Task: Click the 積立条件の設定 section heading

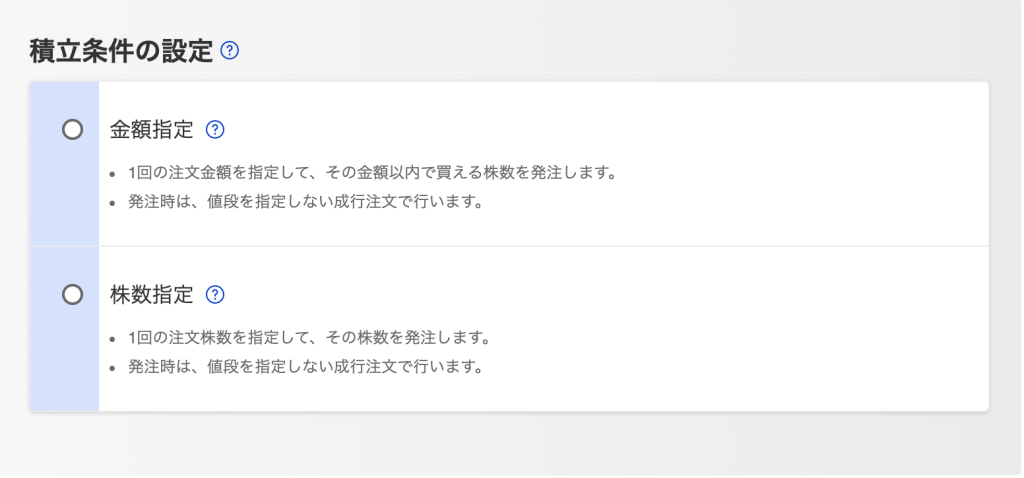Action: 121,51
